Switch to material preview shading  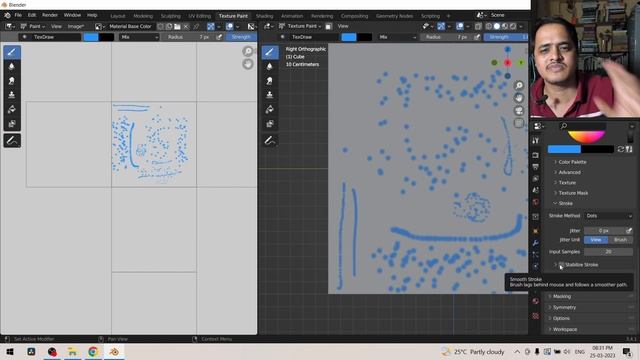pyautogui.click(x=504, y=26)
